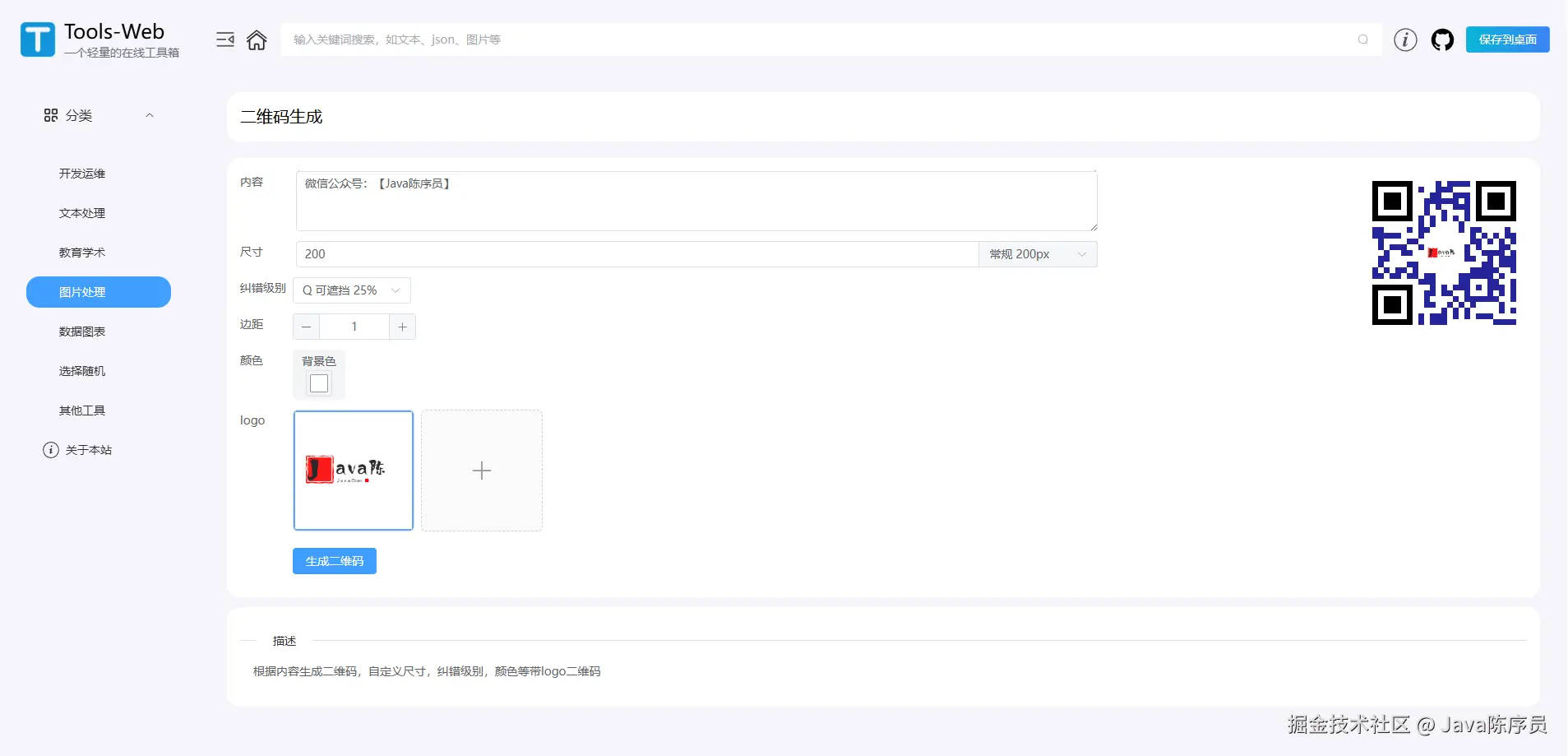
Task: Click the 二维码生成 page title
Action: coord(281,117)
